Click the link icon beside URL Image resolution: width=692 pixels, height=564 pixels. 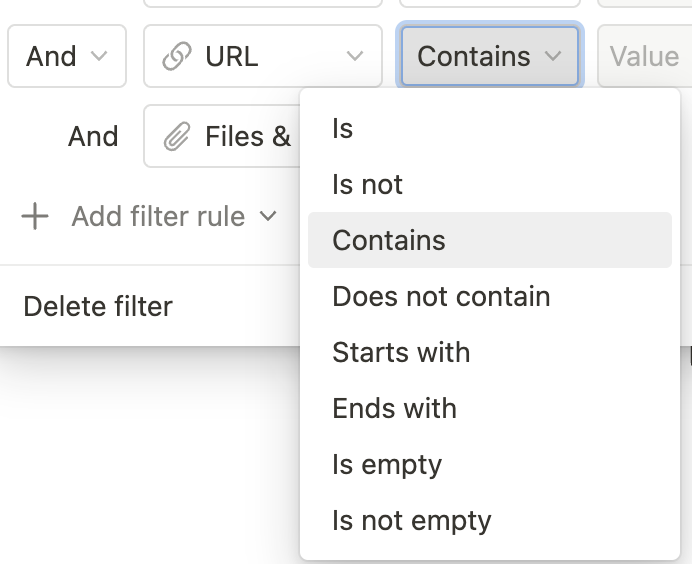pos(177,57)
